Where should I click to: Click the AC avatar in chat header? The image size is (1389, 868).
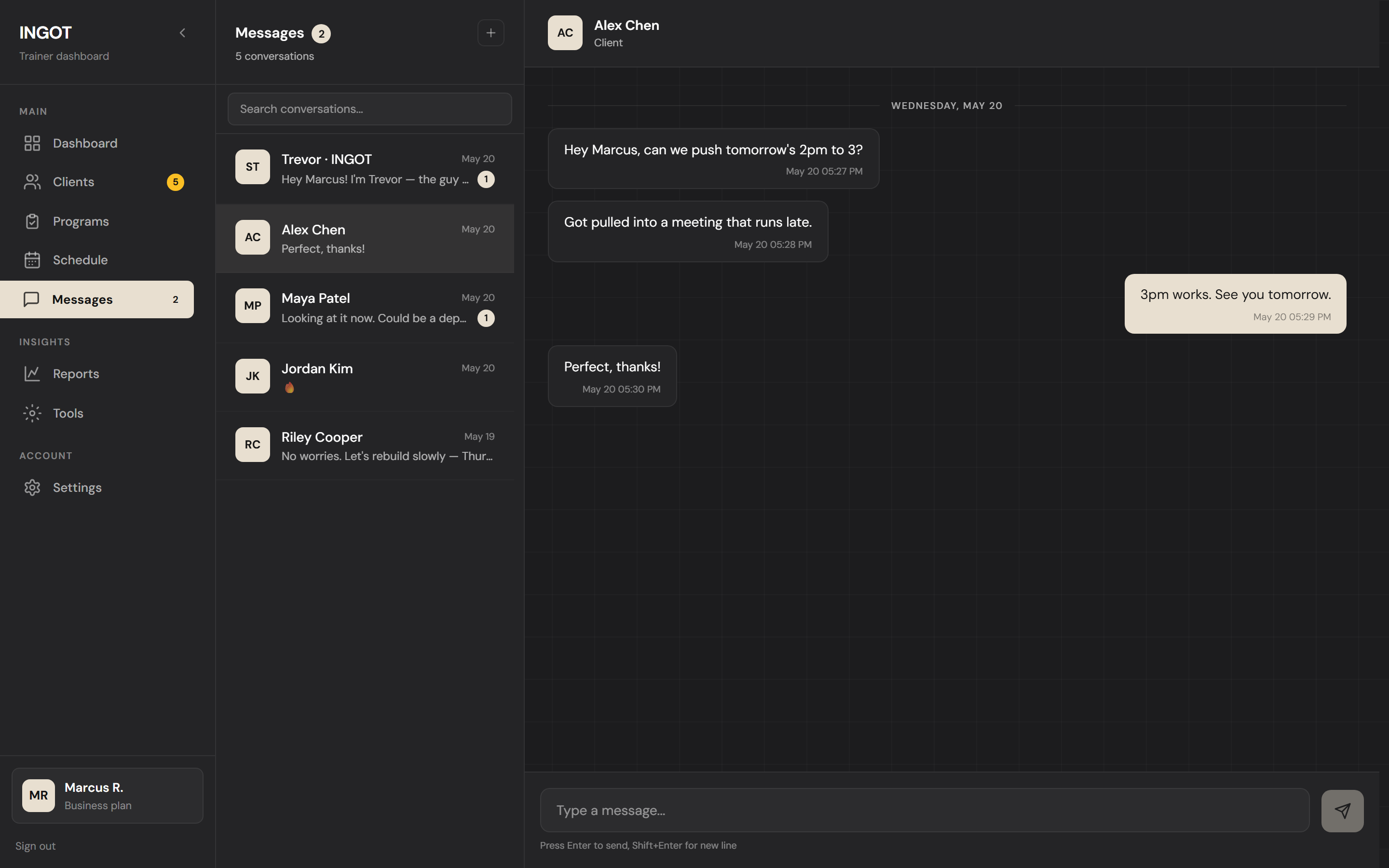tap(565, 33)
